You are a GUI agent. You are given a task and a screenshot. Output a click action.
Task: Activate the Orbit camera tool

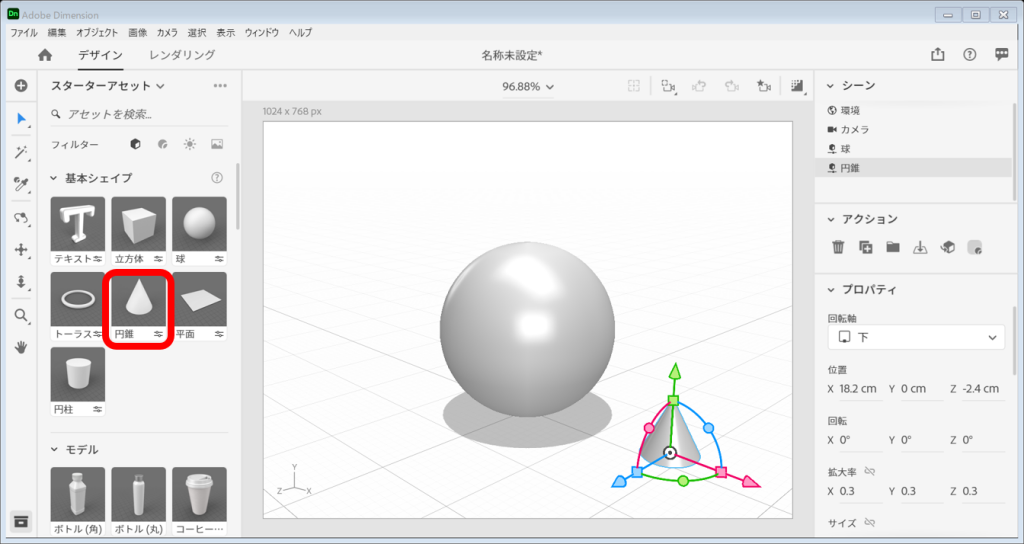click(x=20, y=217)
